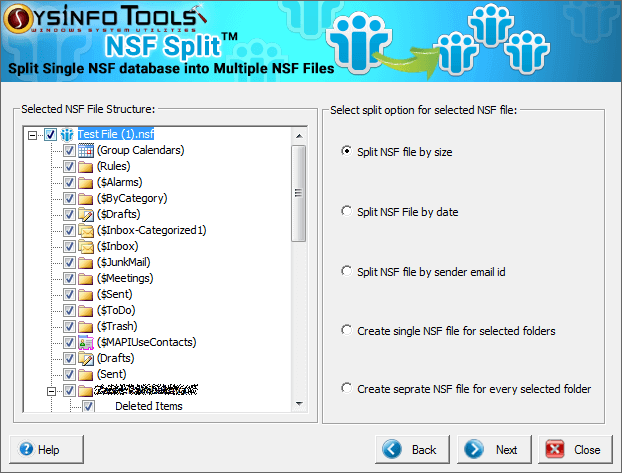622x473 pixels.
Task: Uncheck the ($Alarms) folder checkbox
Action: pos(69,183)
